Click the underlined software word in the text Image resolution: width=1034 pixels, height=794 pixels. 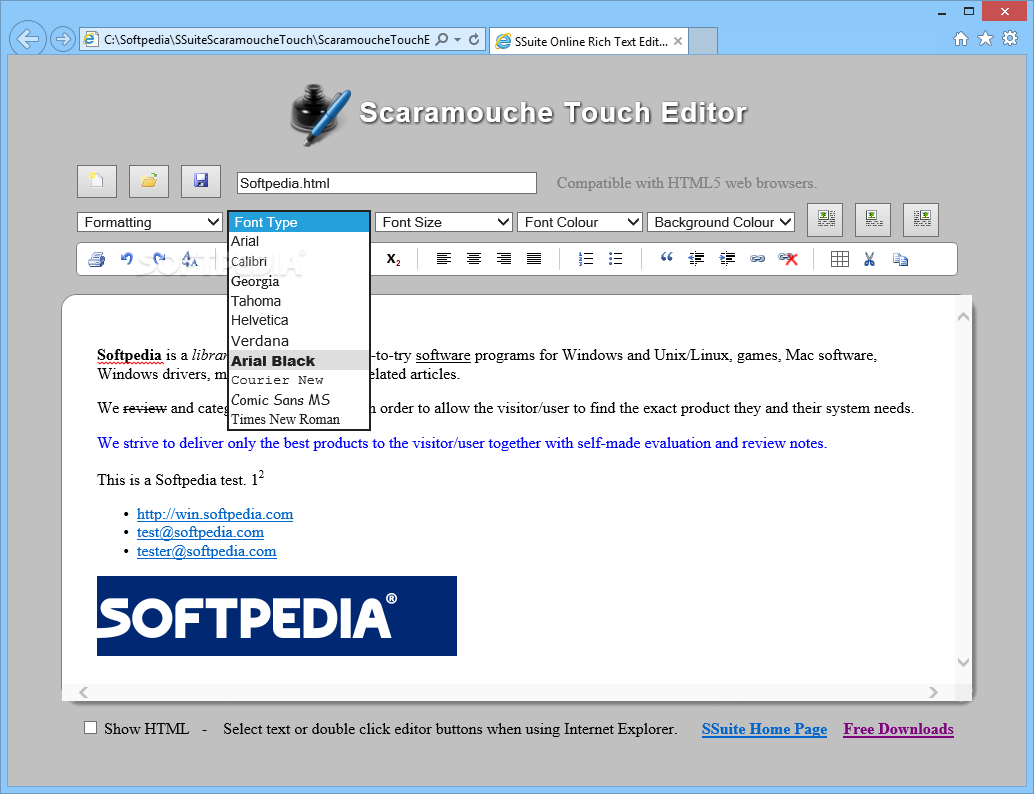[442, 355]
